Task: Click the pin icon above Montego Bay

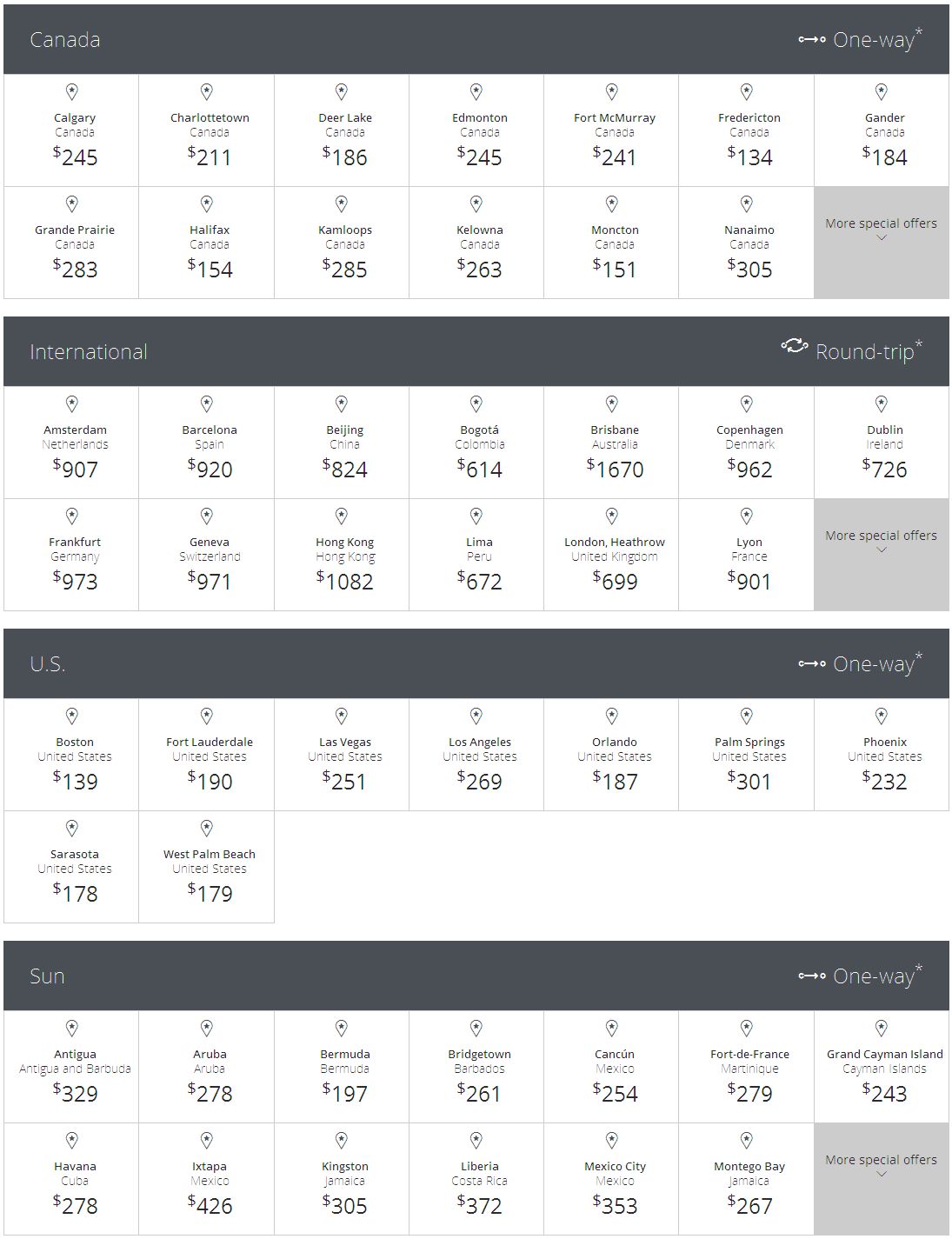Action: (747, 1140)
